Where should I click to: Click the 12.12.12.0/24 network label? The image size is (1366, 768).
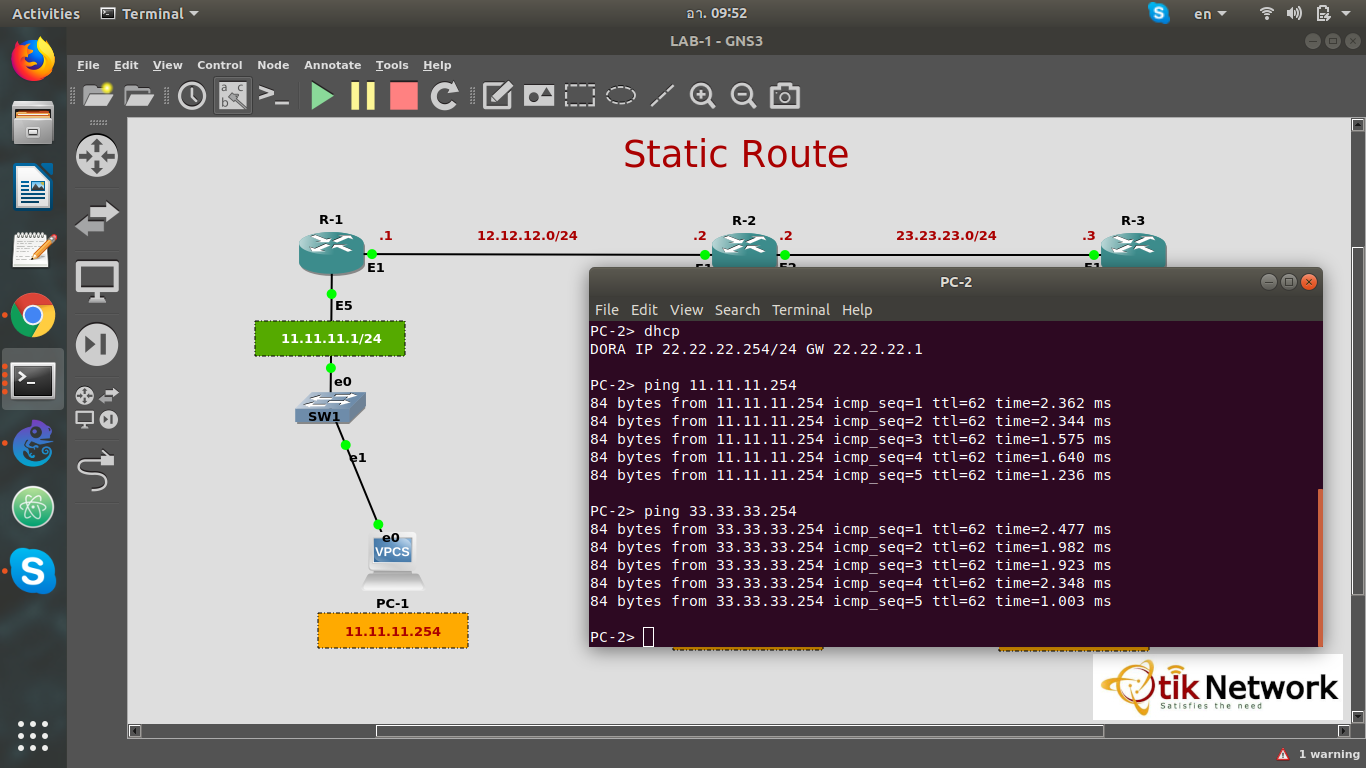[527, 236]
